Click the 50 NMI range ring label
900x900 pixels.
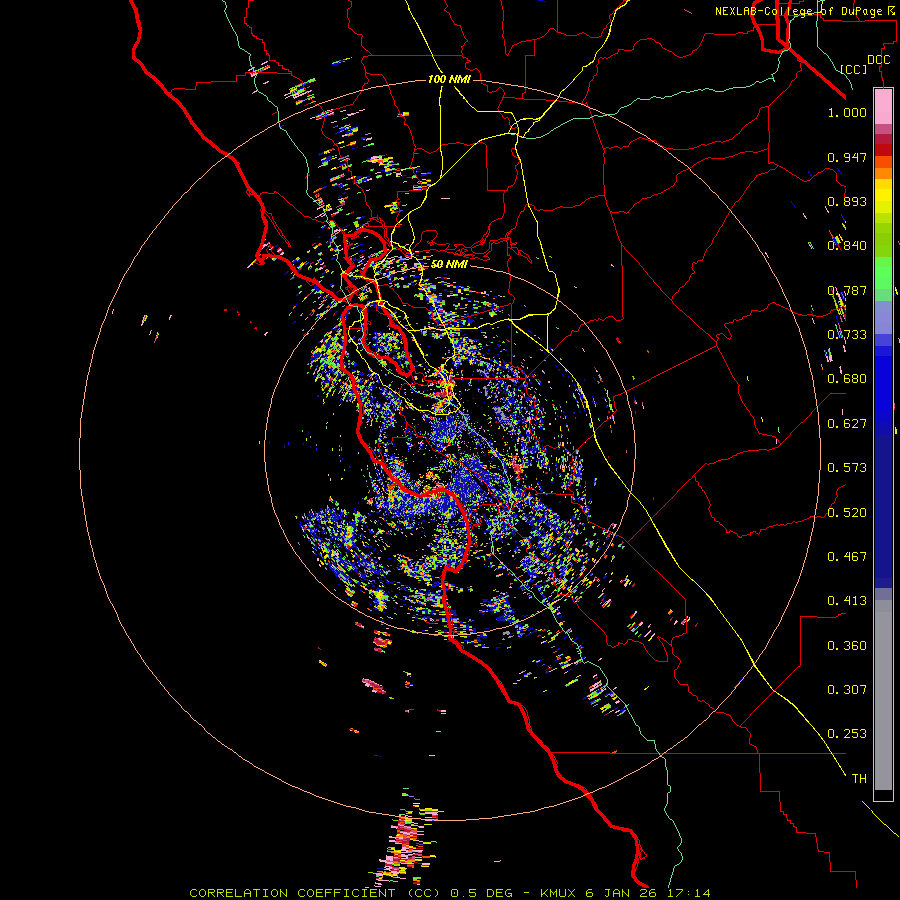449,264
